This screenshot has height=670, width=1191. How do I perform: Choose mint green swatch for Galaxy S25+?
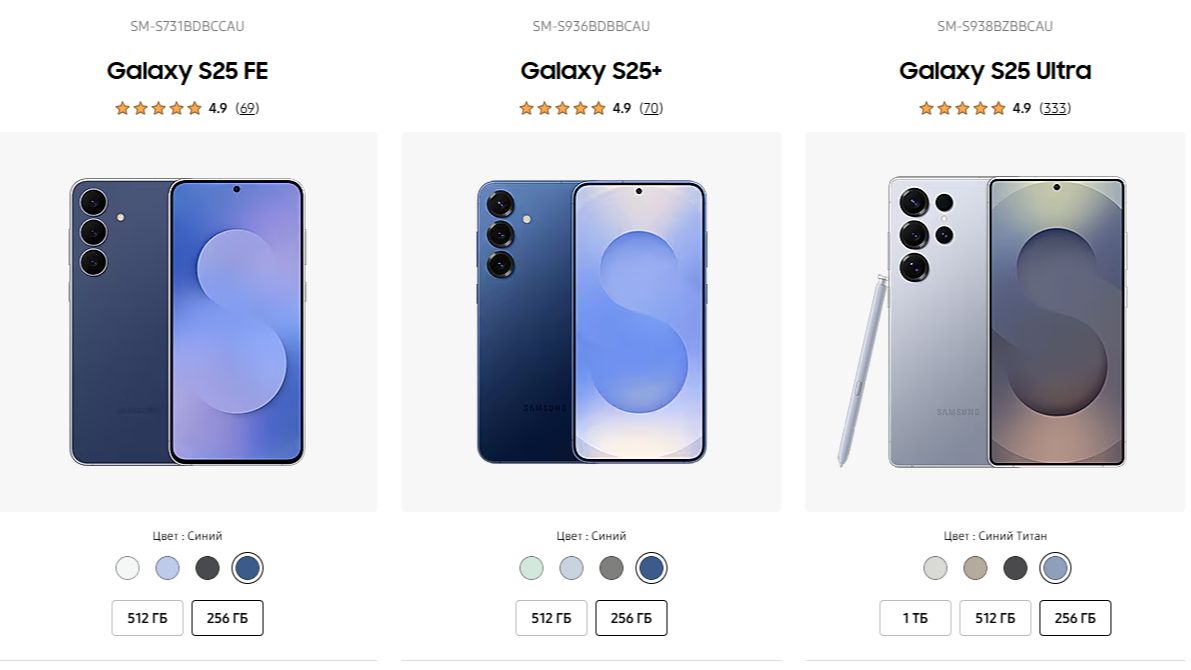click(x=531, y=568)
